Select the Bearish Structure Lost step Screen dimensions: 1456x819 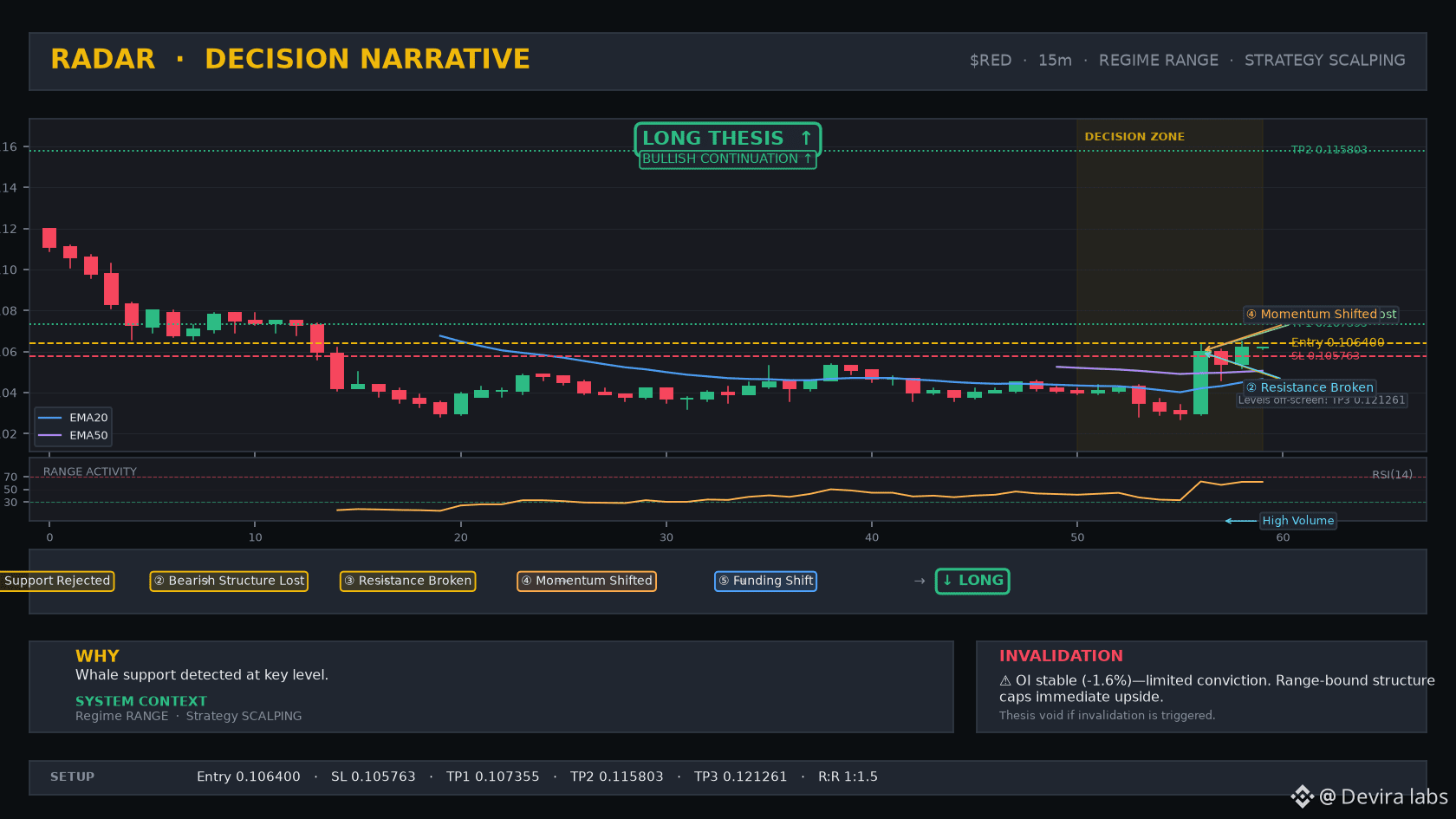229,581
